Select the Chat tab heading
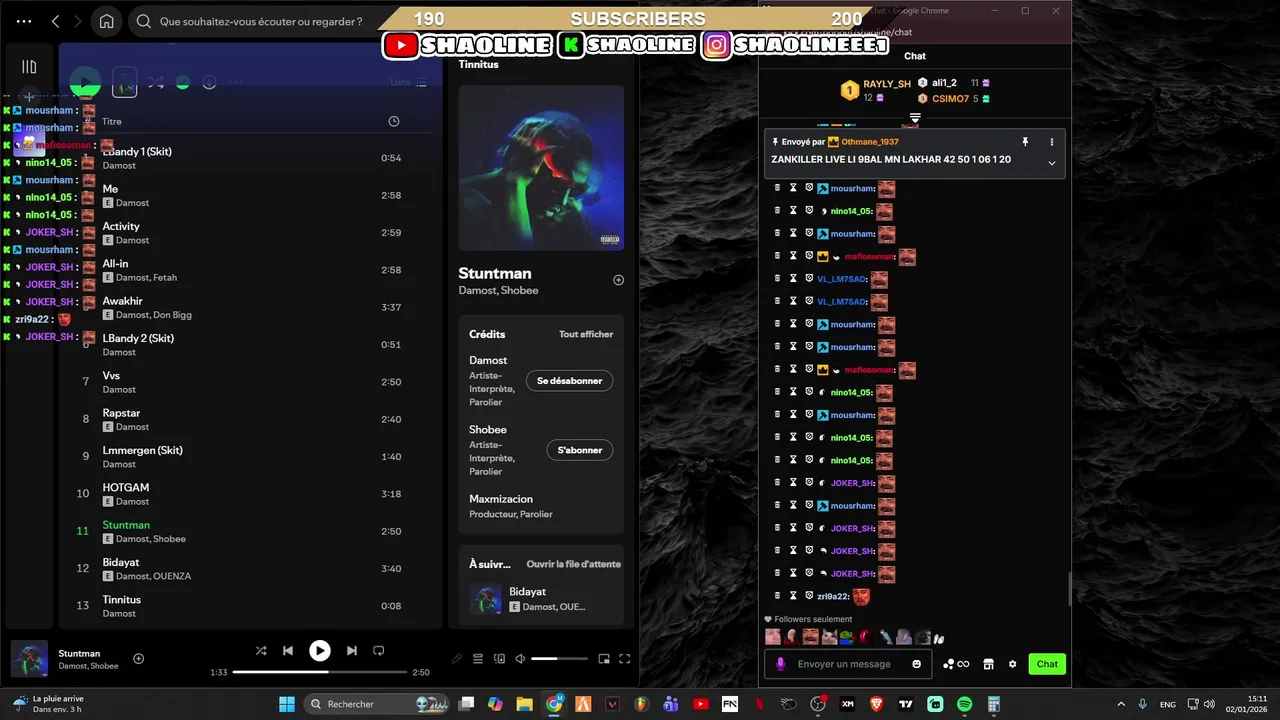 (915, 56)
